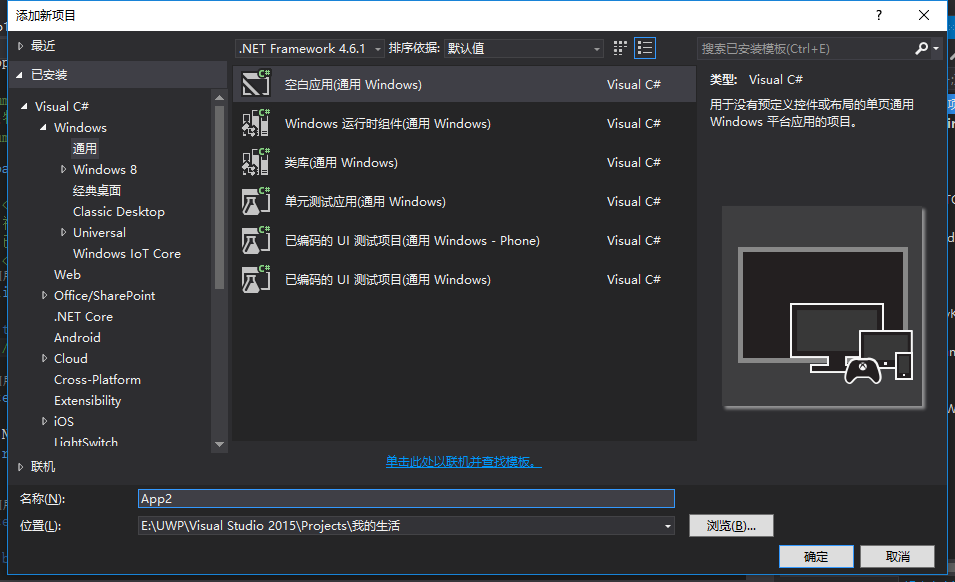955x582 pixels.
Task: Collapse the 已安装 section
Action: point(19,75)
